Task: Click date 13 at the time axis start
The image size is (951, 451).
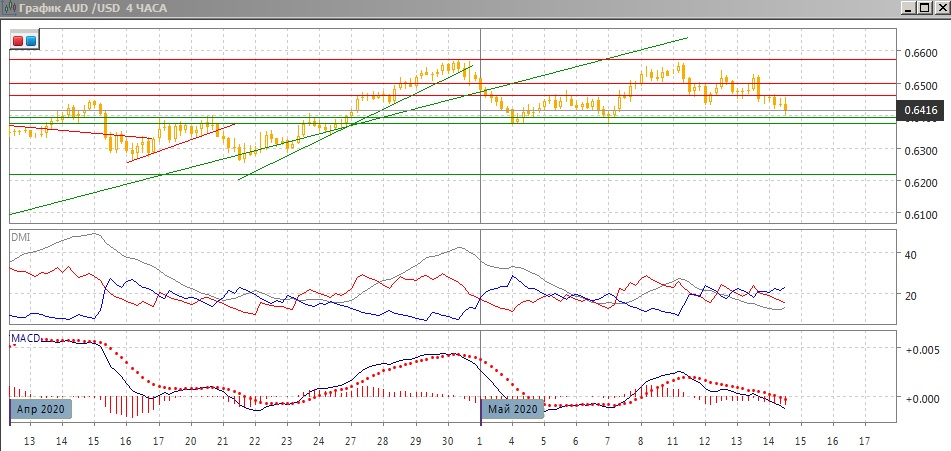Action: tap(29, 440)
